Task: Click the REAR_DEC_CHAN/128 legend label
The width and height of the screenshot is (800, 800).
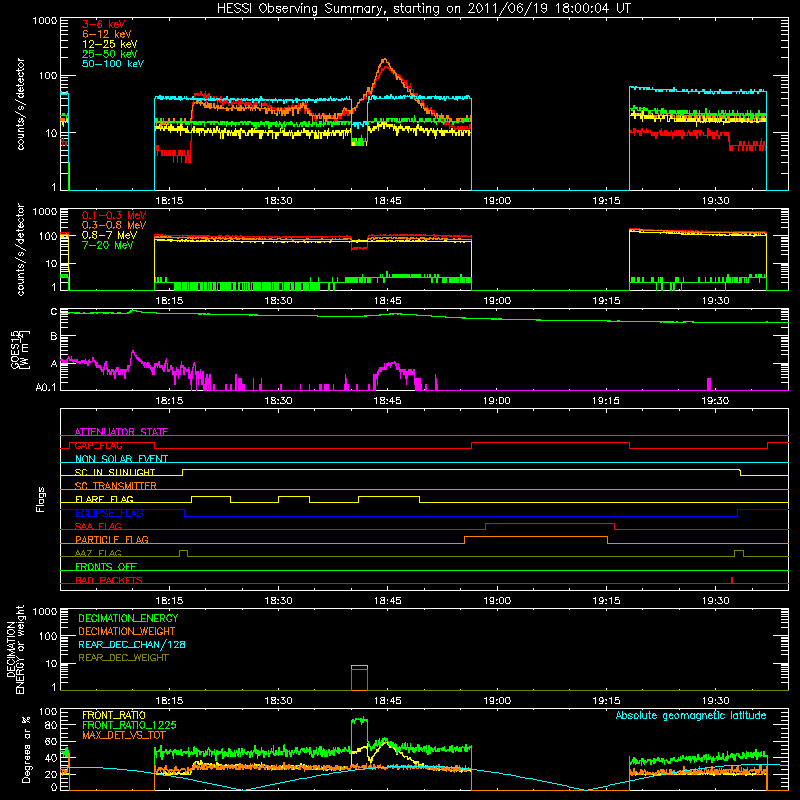Action: click(132, 645)
